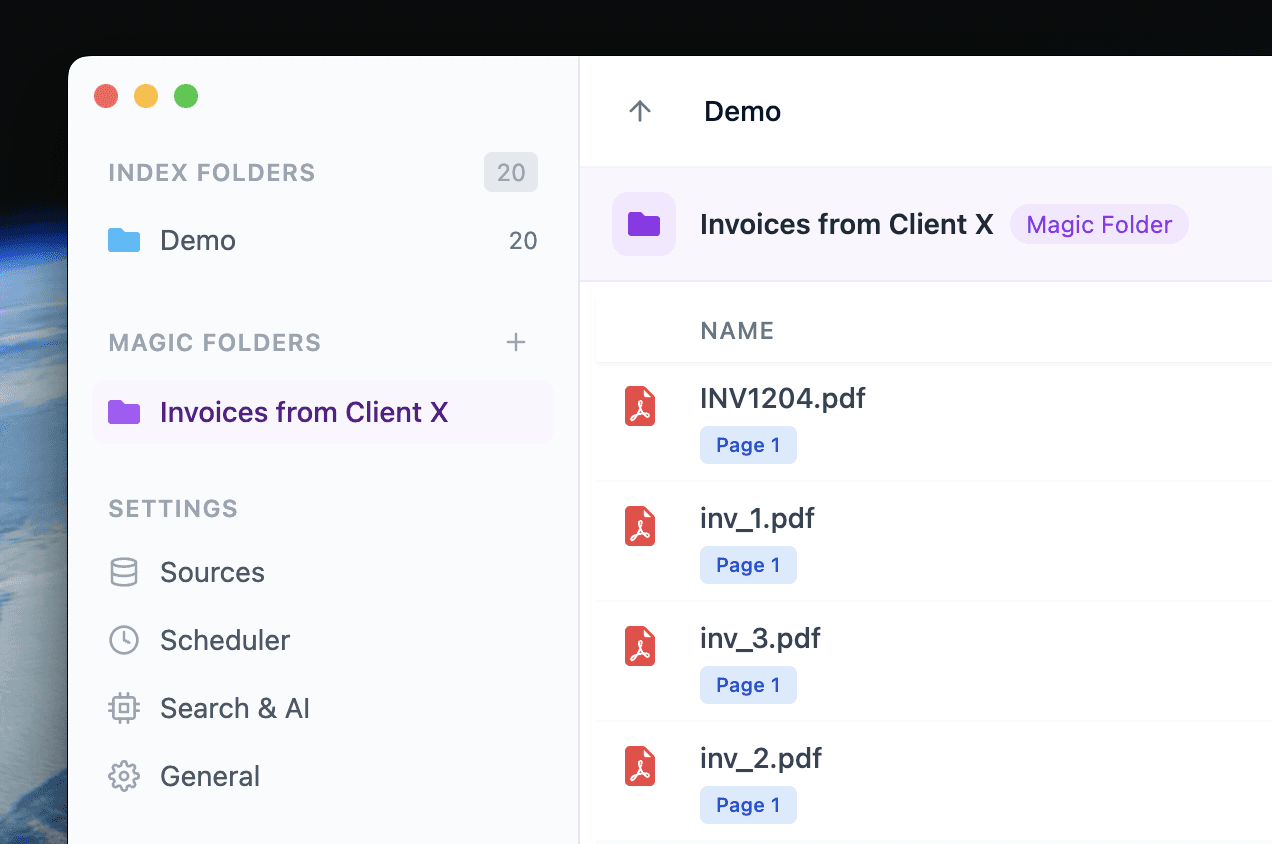Image resolution: width=1272 pixels, height=844 pixels.
Task: Open Scheduler settings
Action: (323, 640)
